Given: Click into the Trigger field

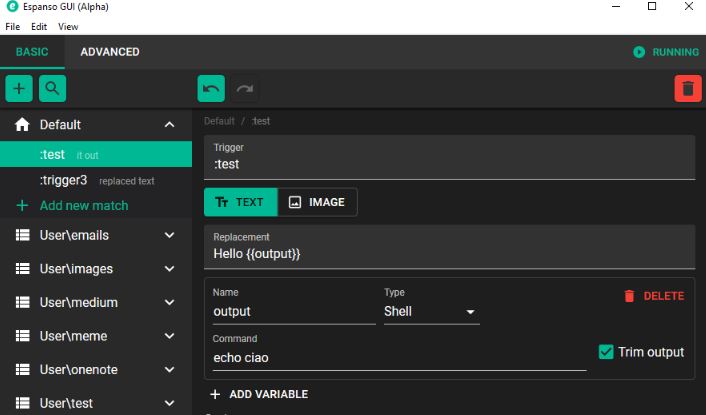Looking at the screenshot, I should [449, 158].
